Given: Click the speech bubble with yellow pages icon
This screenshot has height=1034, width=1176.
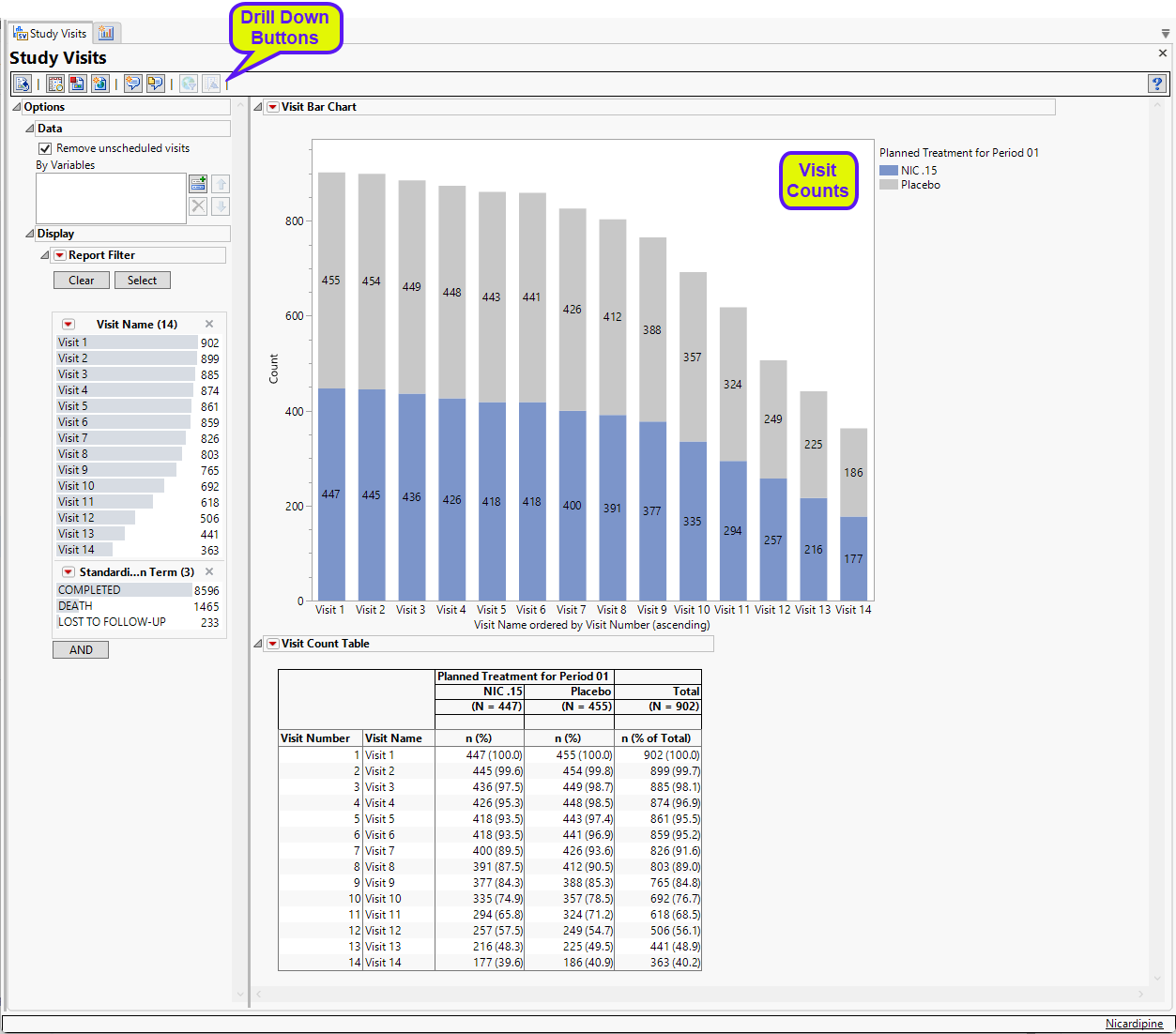Looking at the screenshot, I should [x=156, y=84].
